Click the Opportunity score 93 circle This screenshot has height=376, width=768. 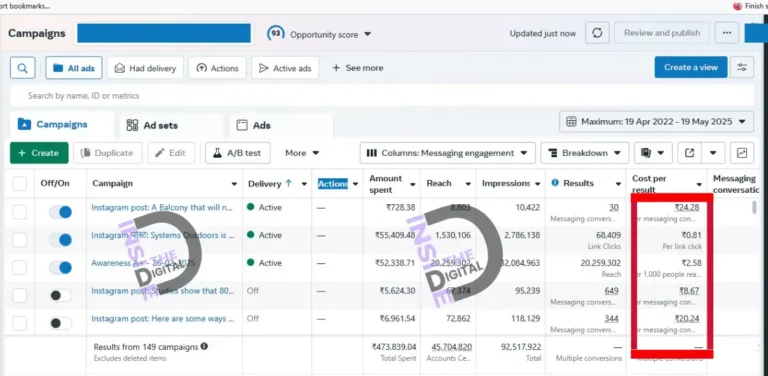tap(276, 34)
